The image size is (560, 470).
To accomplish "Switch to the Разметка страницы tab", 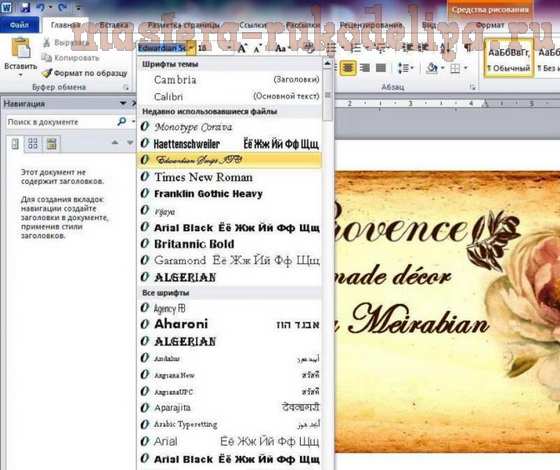I will tap(184, 25).
